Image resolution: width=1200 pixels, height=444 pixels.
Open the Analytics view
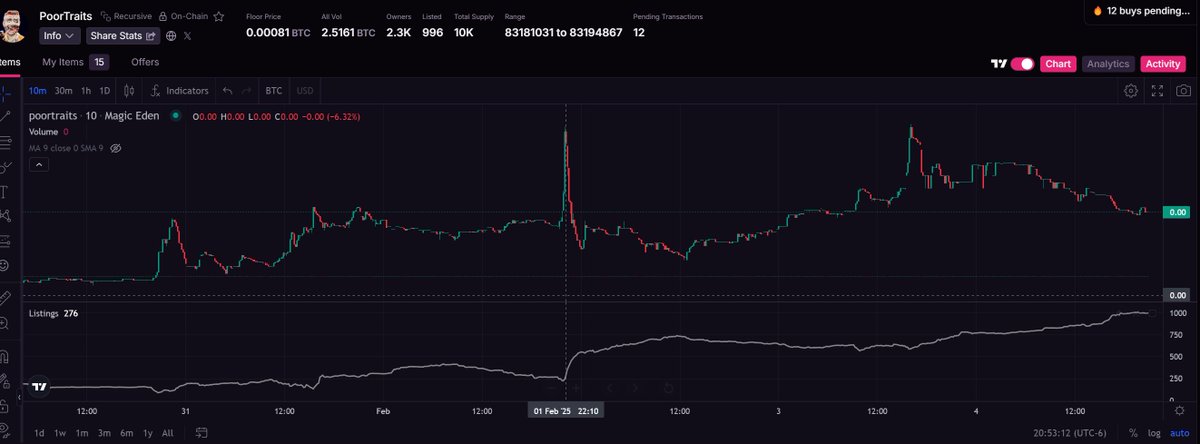click(x=1108, y=64)
